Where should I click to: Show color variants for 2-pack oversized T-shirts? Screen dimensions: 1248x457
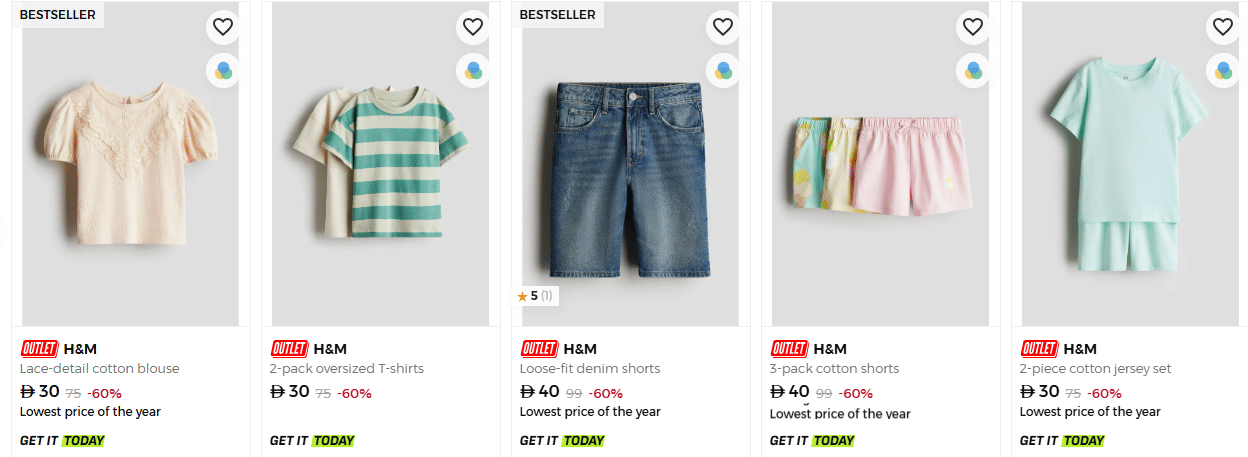click(x=472, y=71)
